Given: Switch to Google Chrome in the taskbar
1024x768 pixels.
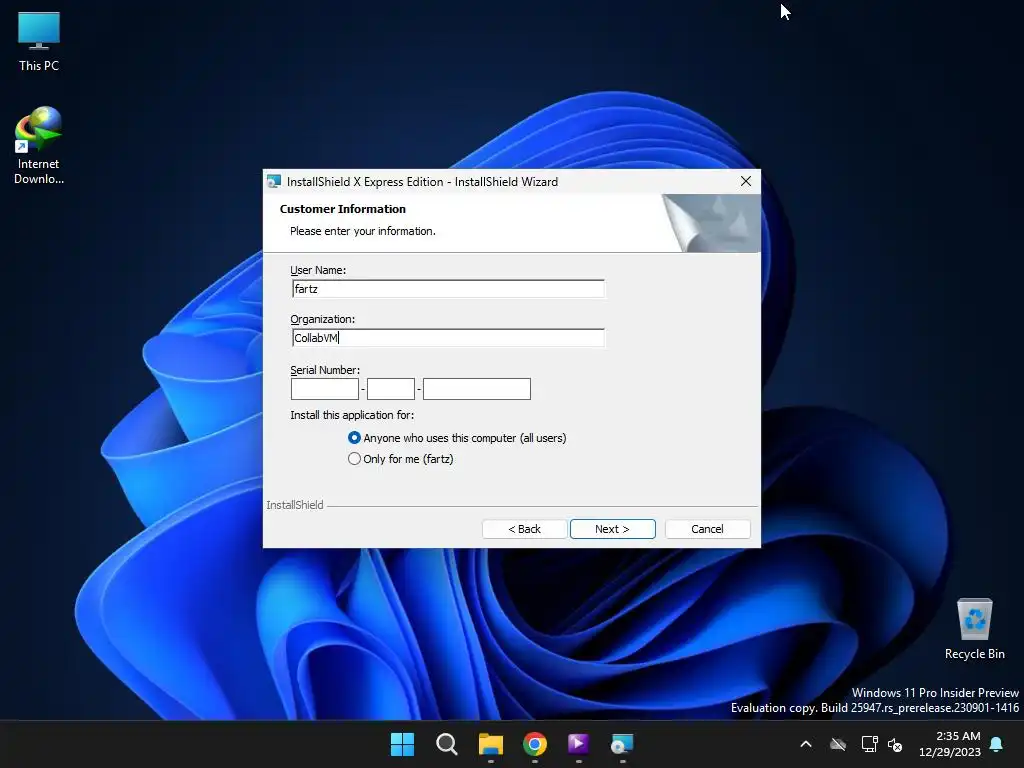Looking at the screenshot, I should (x=535, y=744).
